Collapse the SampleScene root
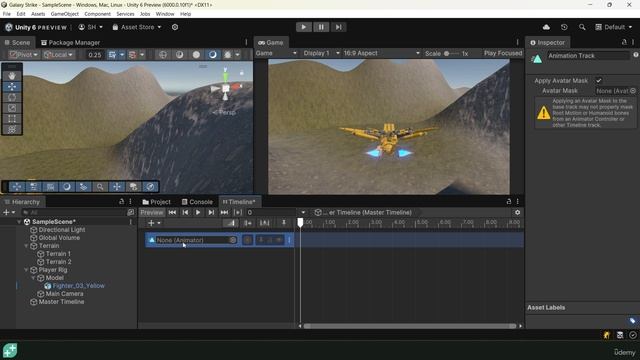The image size is (640, 360). (x=19, y=222)
